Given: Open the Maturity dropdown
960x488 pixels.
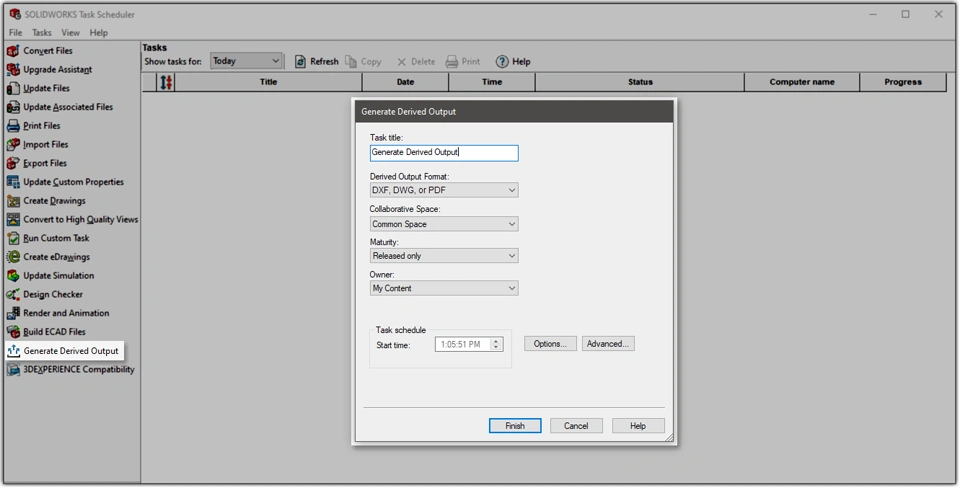Looking at the screenshot, I should (x=444, y=256).
